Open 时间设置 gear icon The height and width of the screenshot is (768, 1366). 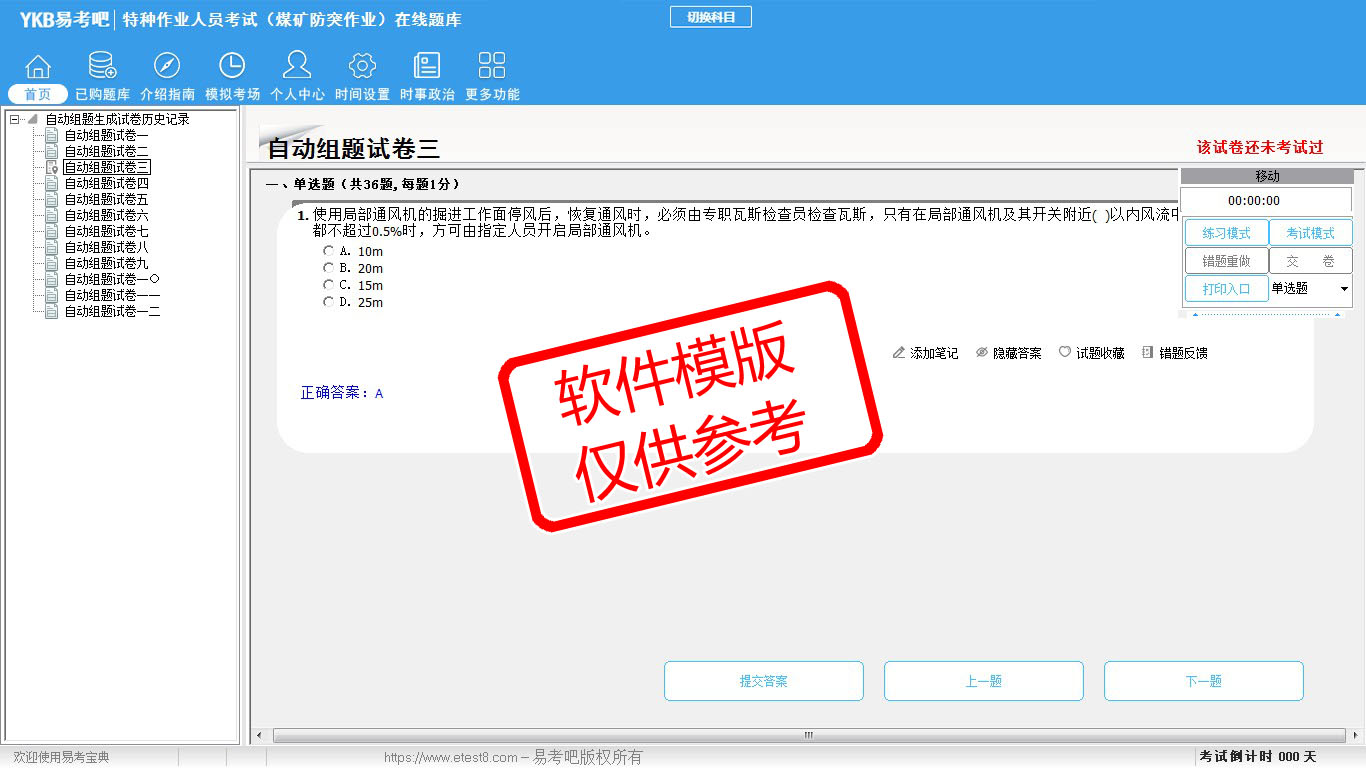point(362,67)
